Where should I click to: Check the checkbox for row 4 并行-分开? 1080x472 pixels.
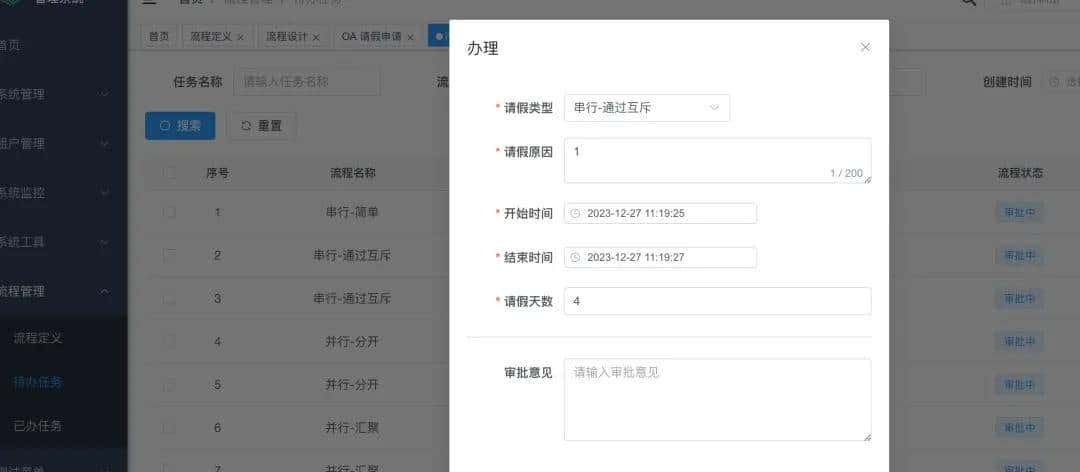coord(169,341)
